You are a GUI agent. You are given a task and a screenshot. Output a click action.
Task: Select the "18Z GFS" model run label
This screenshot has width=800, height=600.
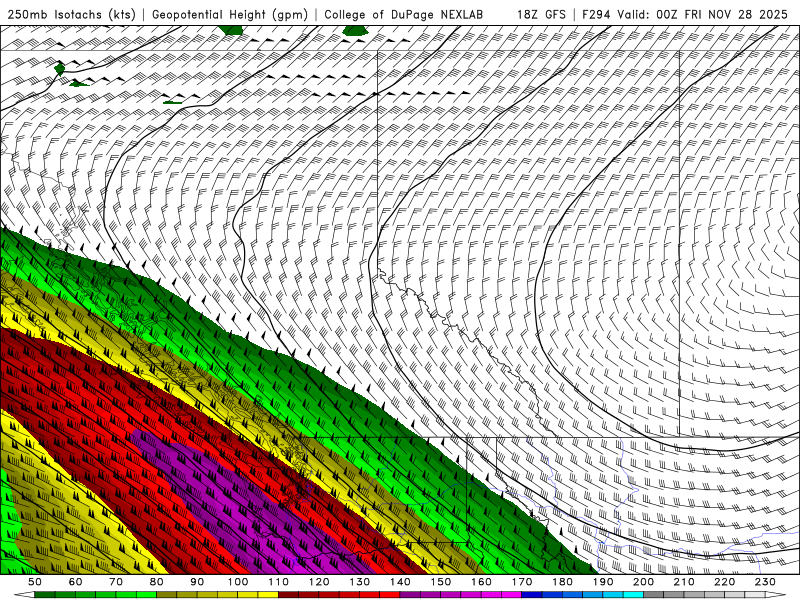(x=541, y=14)
